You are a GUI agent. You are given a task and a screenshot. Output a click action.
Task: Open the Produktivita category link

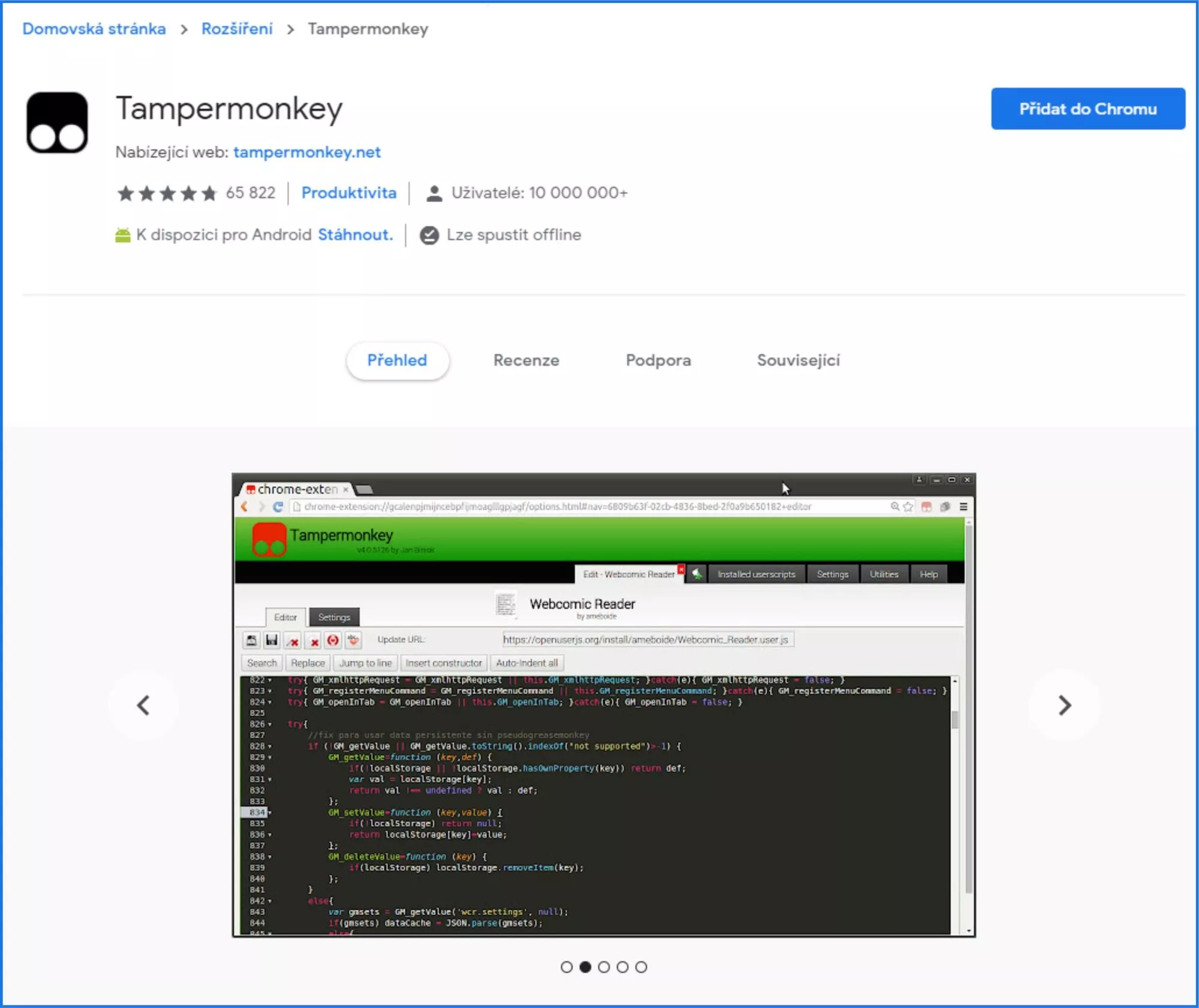coord(349,193)
